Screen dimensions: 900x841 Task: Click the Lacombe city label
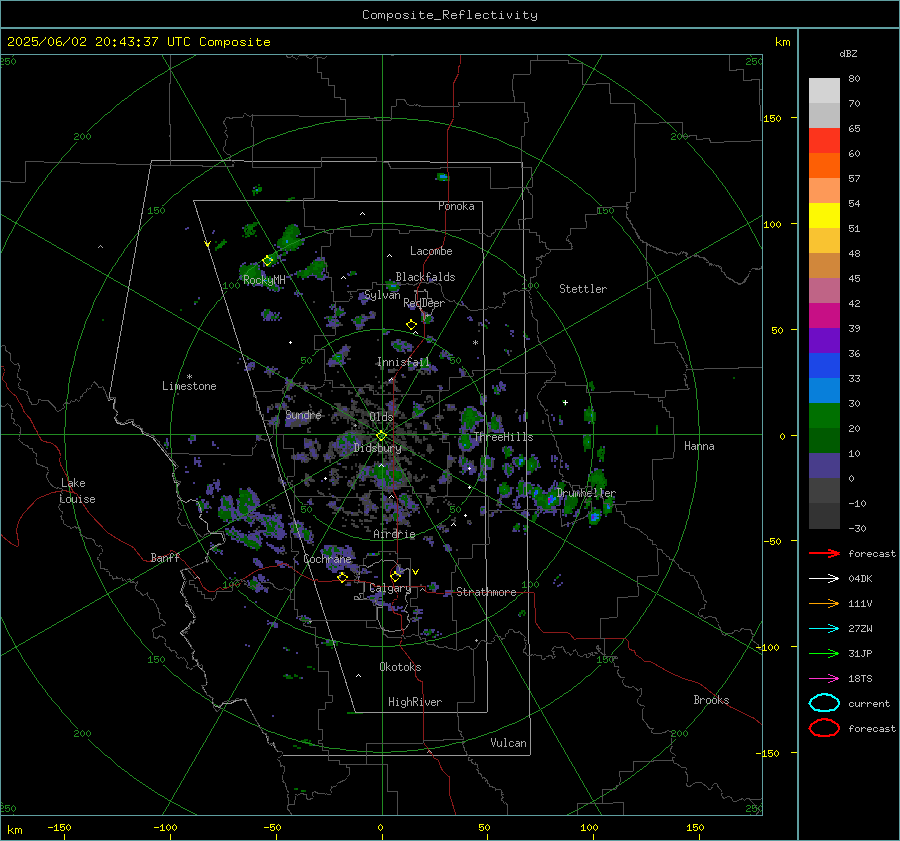point(431,251)
